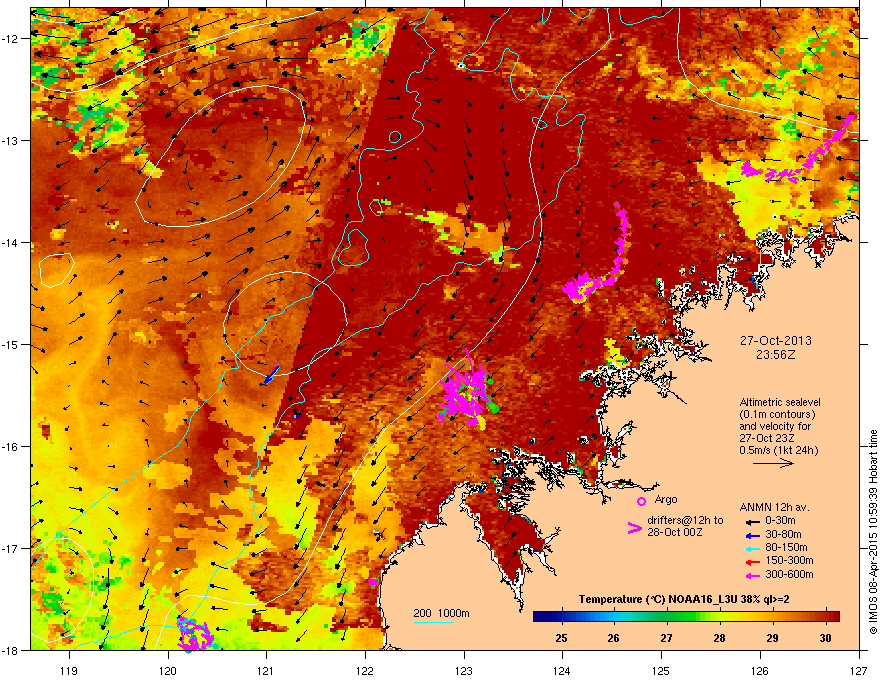Click the magenta 300-600m arrow legend symbol
The image size is (880, 680).
pos(752,576)
